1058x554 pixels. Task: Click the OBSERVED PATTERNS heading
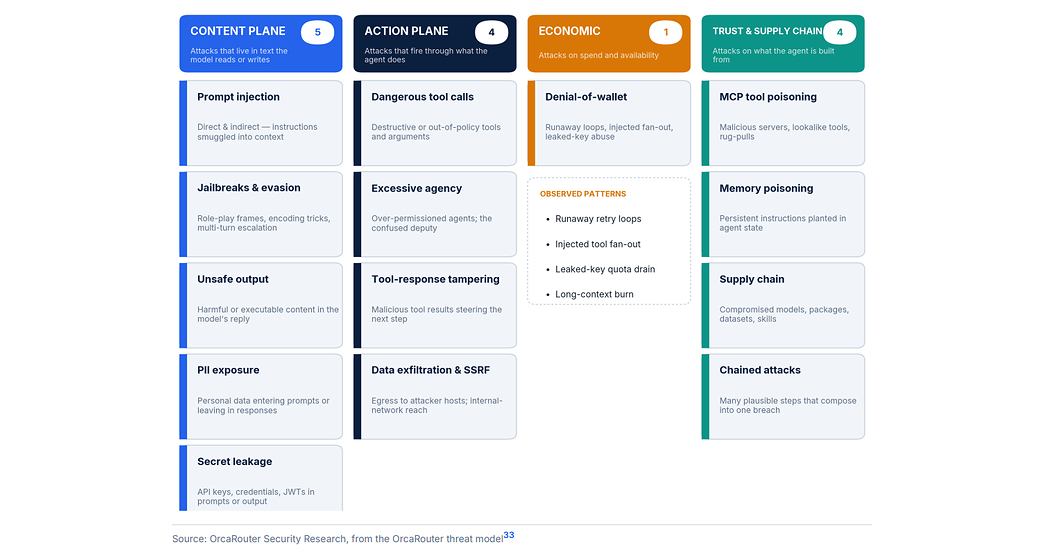coord(583,194)
